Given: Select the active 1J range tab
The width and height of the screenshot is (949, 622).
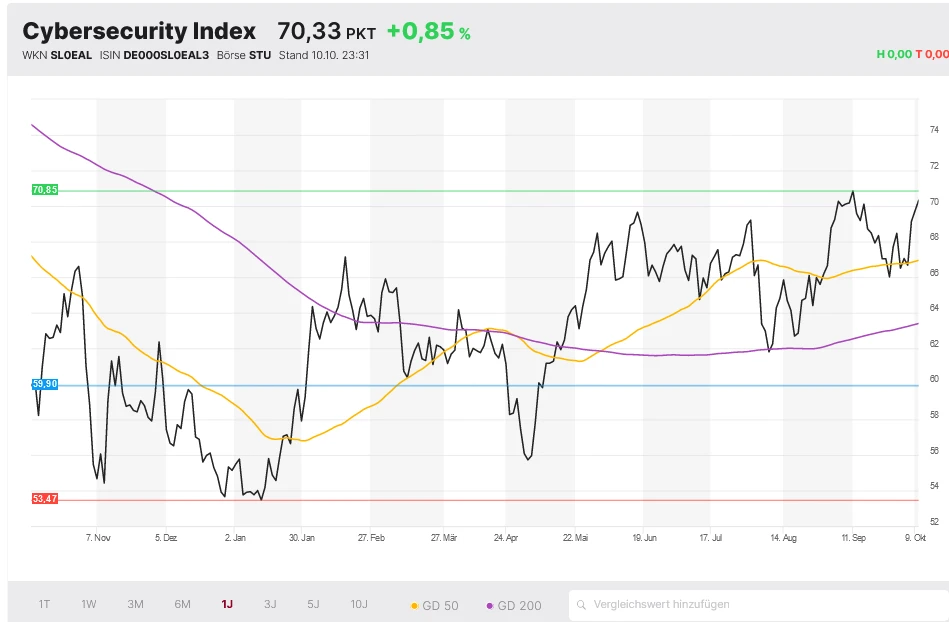Looking at the screenshot, I should 227,604.
